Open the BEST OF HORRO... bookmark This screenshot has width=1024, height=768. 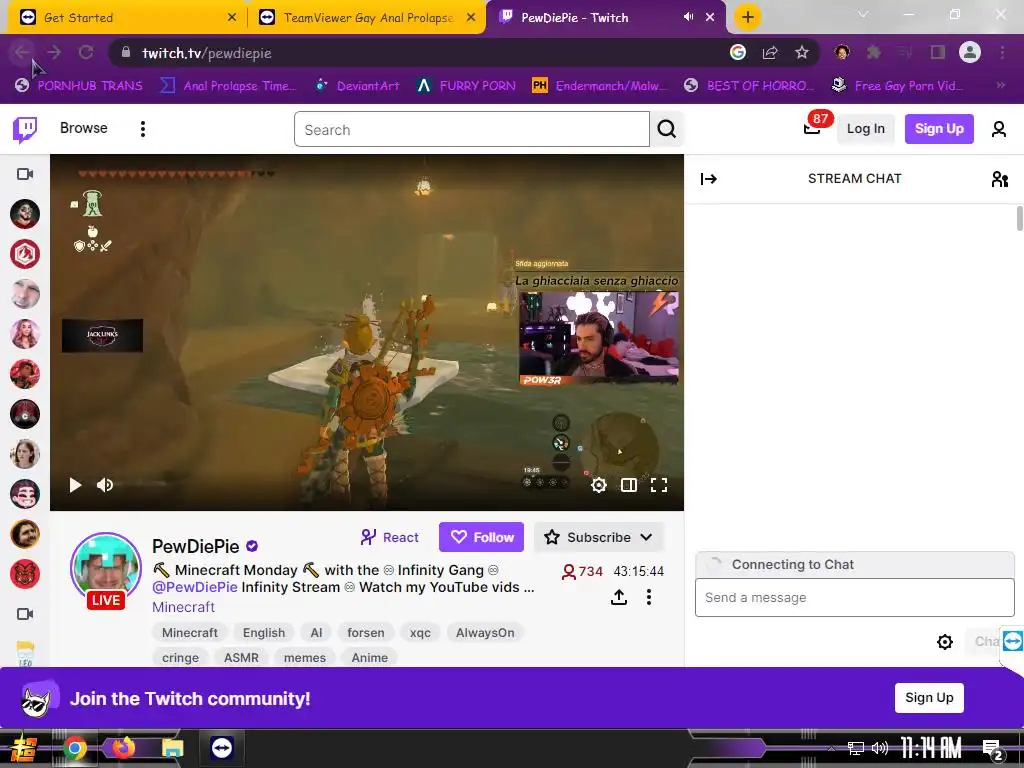(x=750, y=86)
